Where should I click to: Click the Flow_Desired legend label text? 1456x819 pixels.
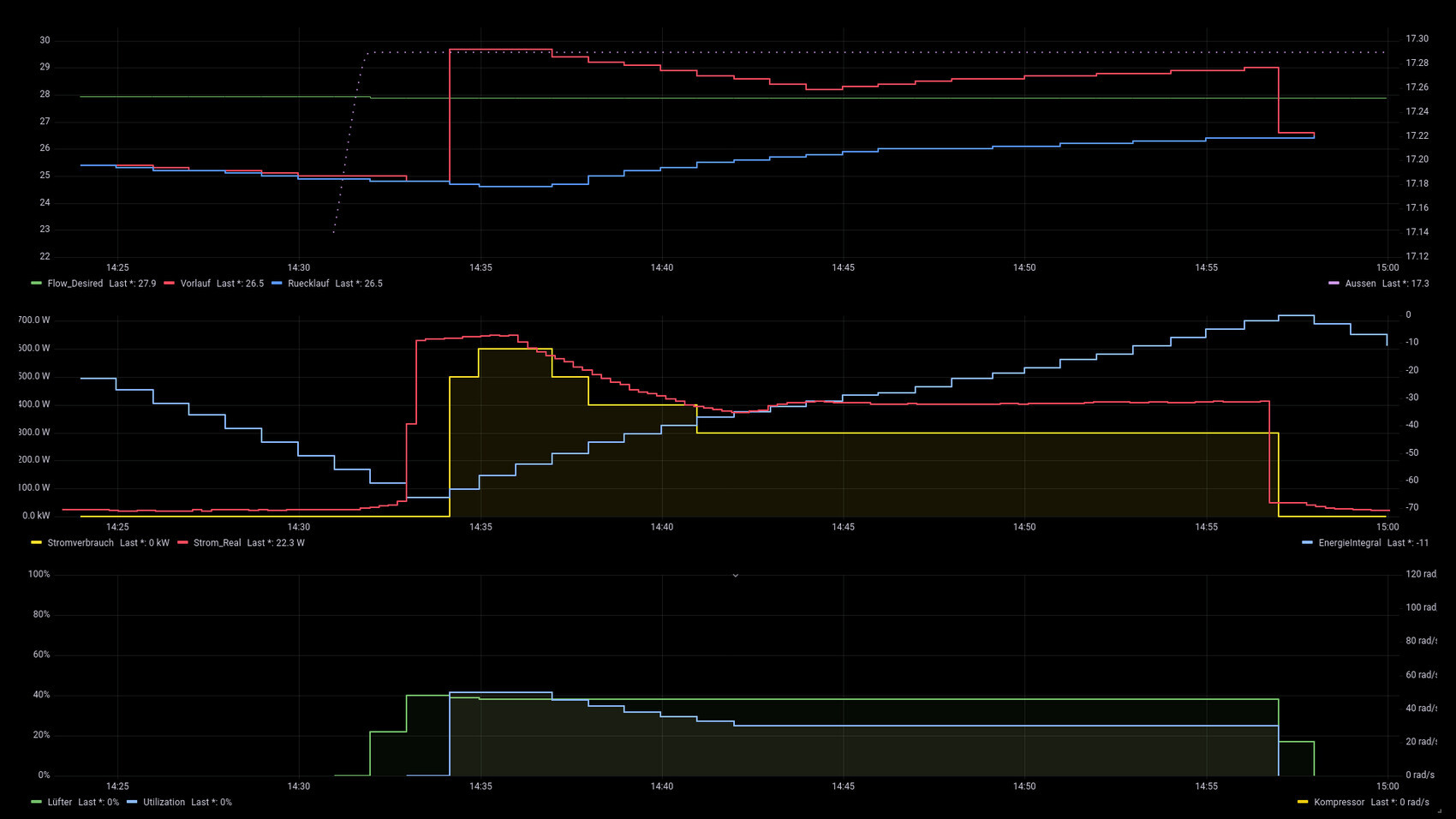(x=75, y=284)
